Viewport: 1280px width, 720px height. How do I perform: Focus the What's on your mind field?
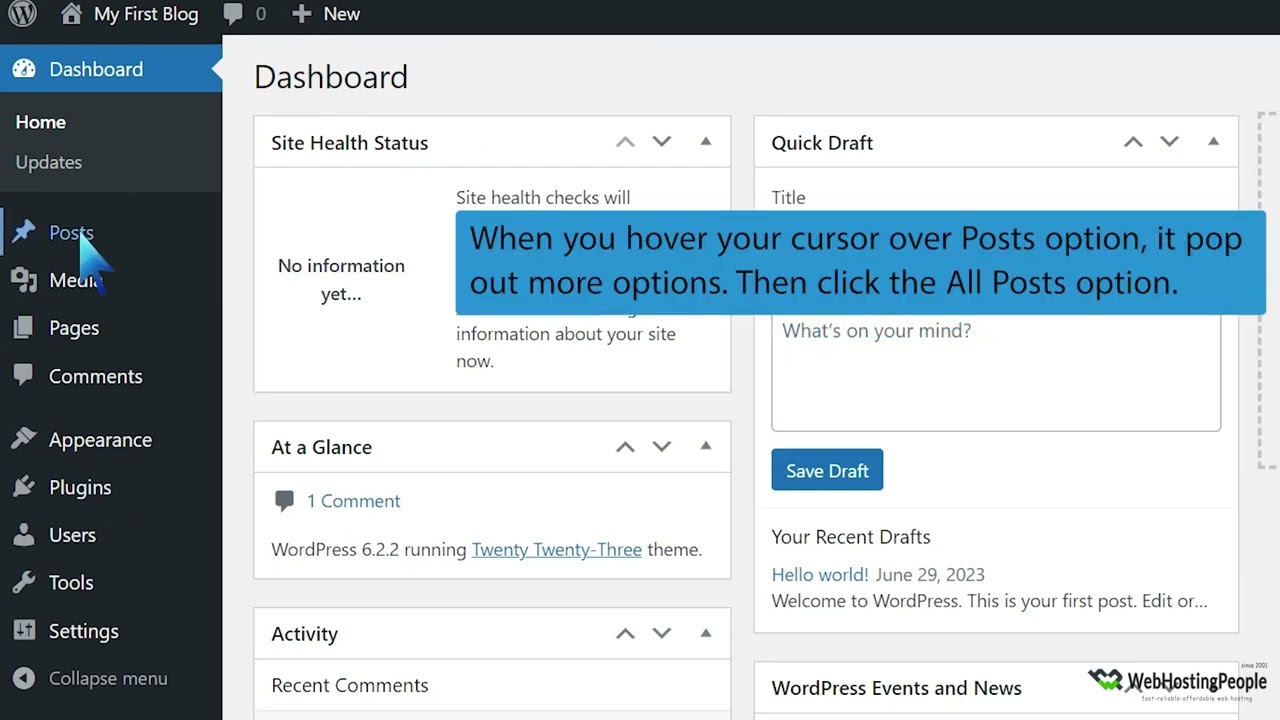pyautogui.click(x=996, y=374)
